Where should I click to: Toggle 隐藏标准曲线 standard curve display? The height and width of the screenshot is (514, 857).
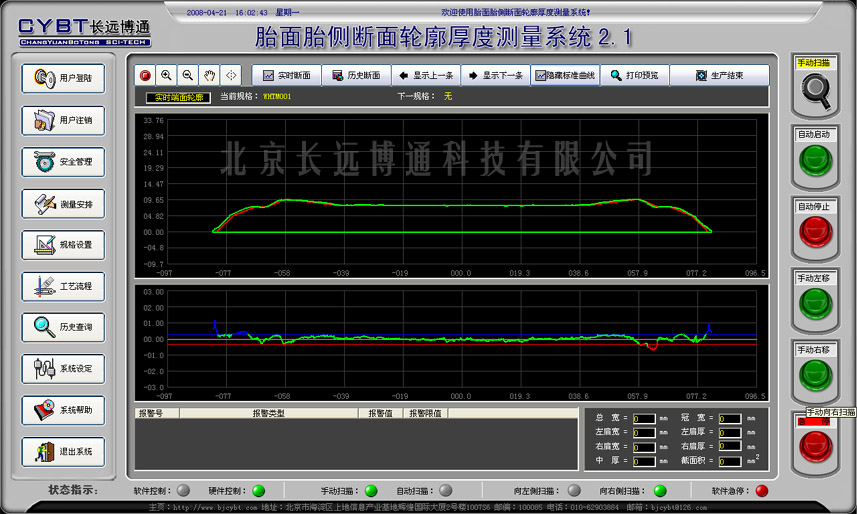point(565,75)
